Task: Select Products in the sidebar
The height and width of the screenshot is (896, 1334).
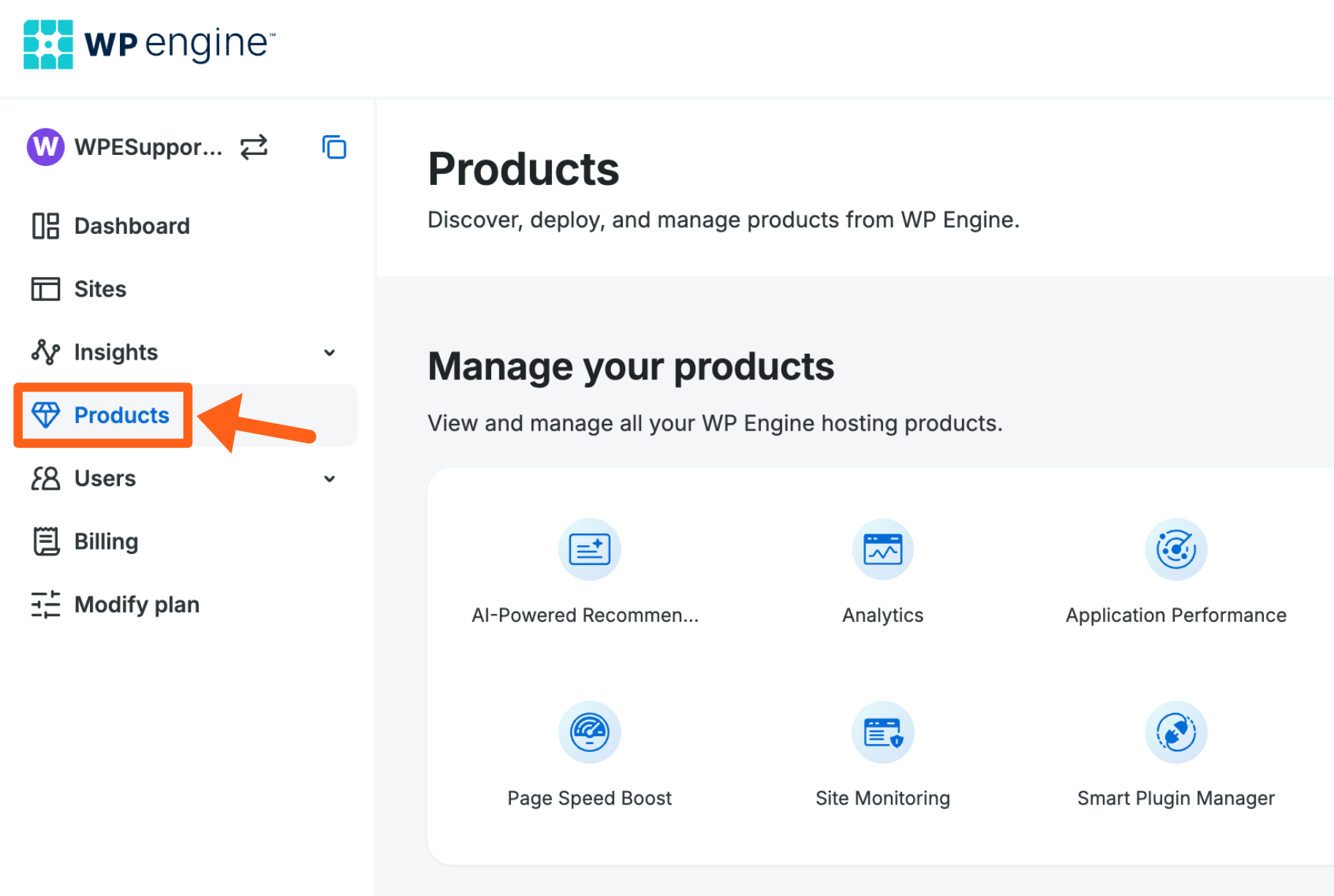Action: [121, 415]
